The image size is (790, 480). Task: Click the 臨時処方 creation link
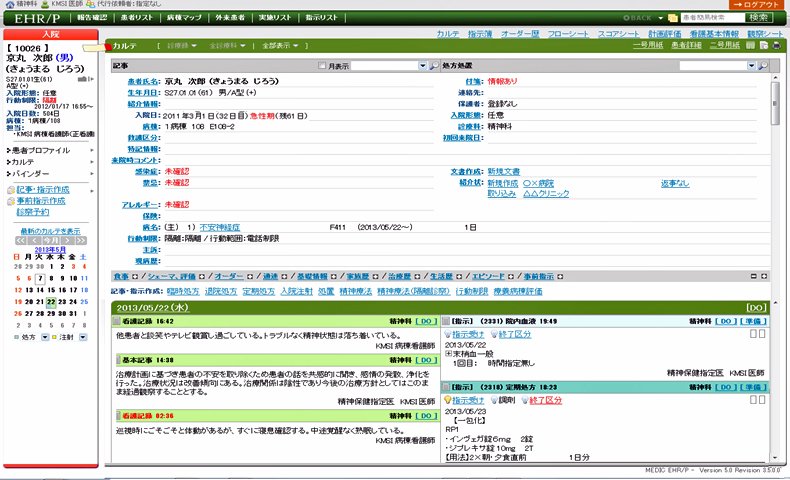click(183, 291)
